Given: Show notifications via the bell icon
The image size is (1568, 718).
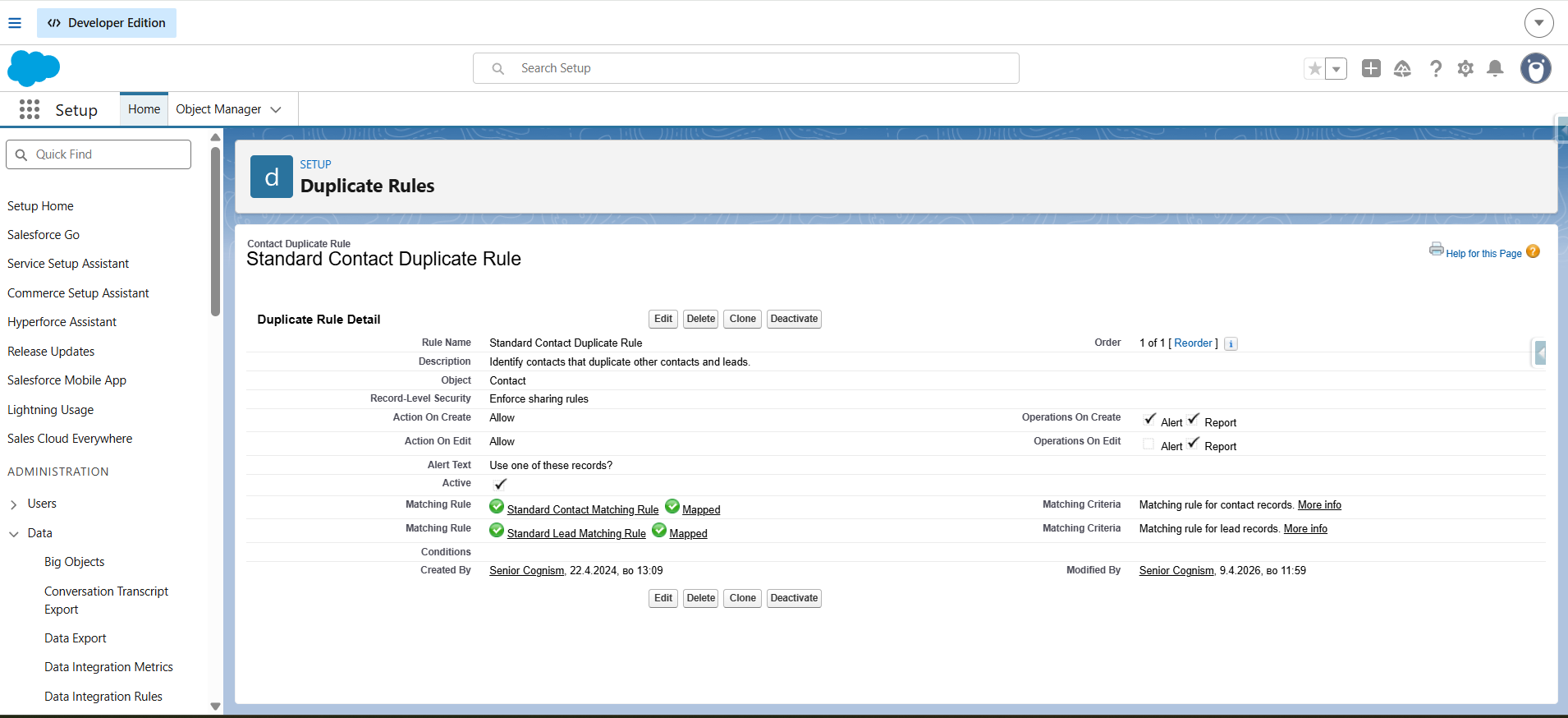Looking at the screenshot, I should tap(1495, 68).
